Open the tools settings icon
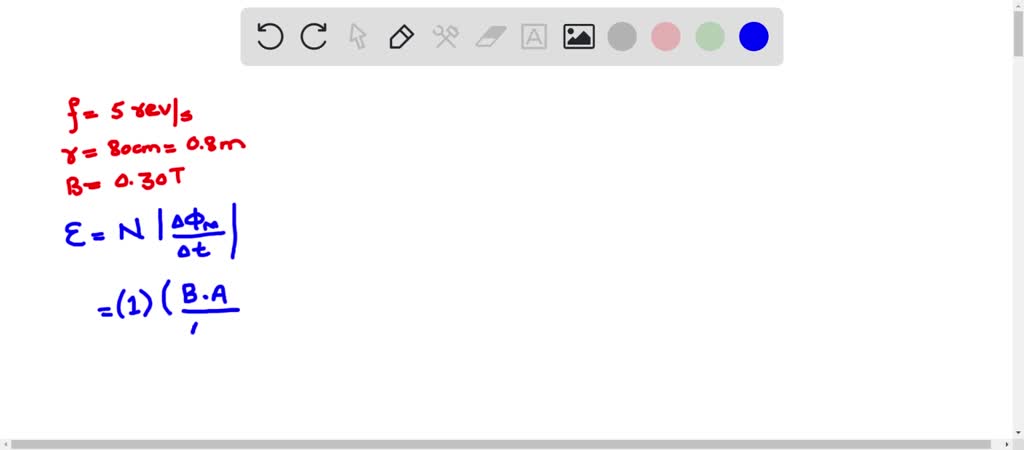Image resolution: width=1024 pixels, height=450 pixels. click(x=446, y=37)
